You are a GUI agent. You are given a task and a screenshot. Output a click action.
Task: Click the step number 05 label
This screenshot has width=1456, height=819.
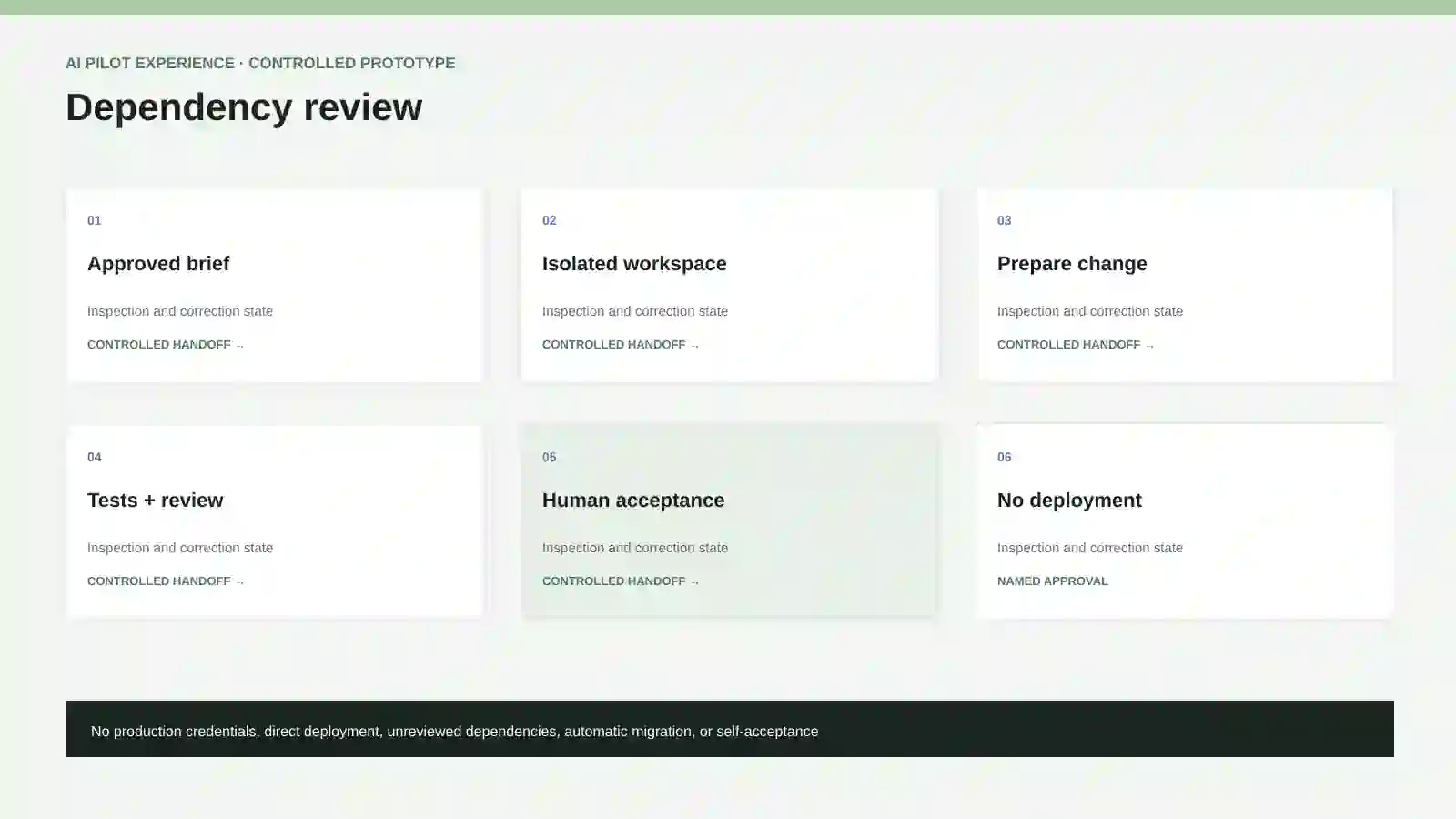point(550,457)
